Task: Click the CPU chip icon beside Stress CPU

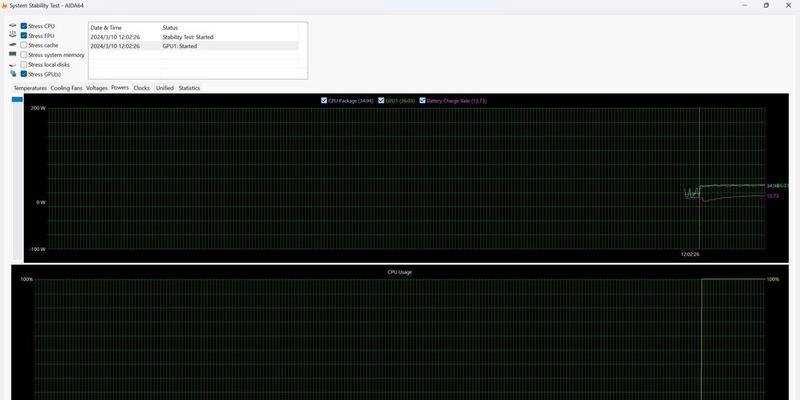Action: 13,26
